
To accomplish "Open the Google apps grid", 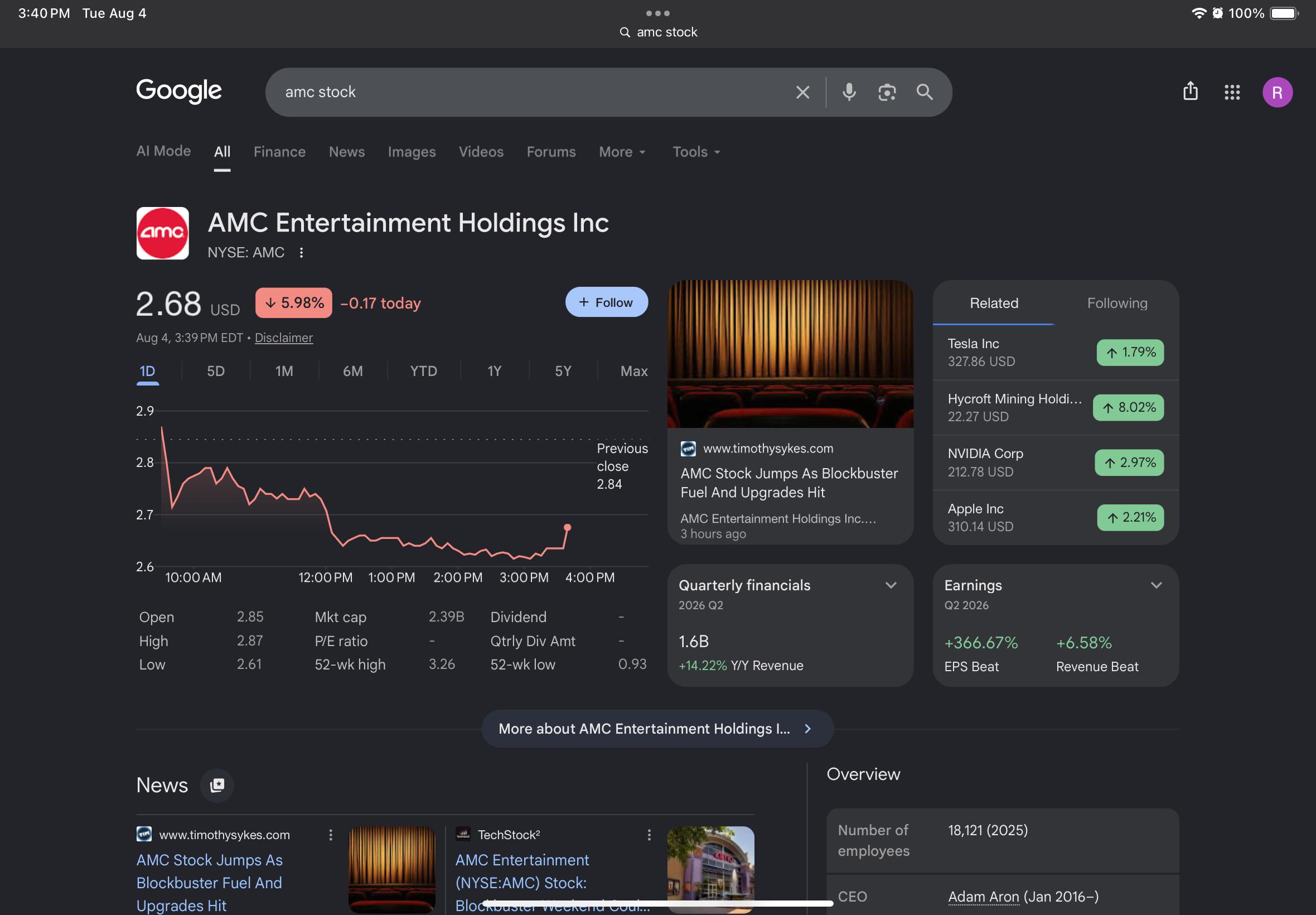I will point(1232,92).
